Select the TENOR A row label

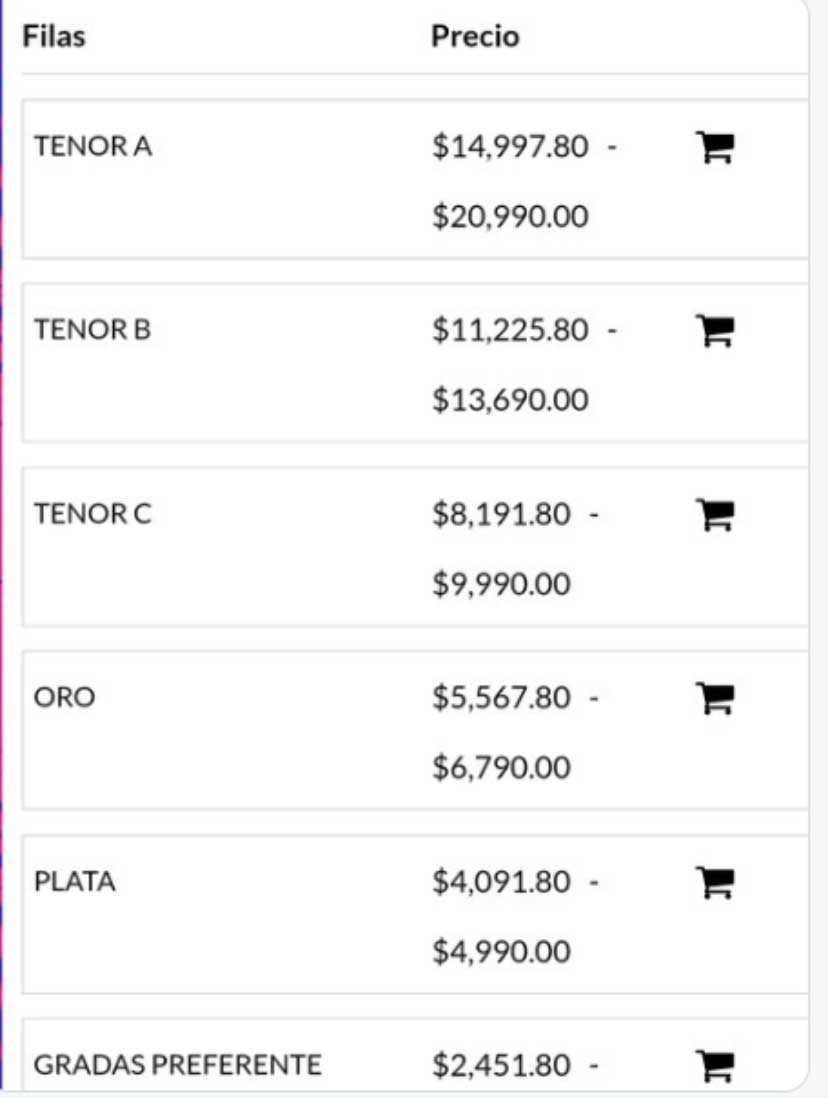pos(93,147)
